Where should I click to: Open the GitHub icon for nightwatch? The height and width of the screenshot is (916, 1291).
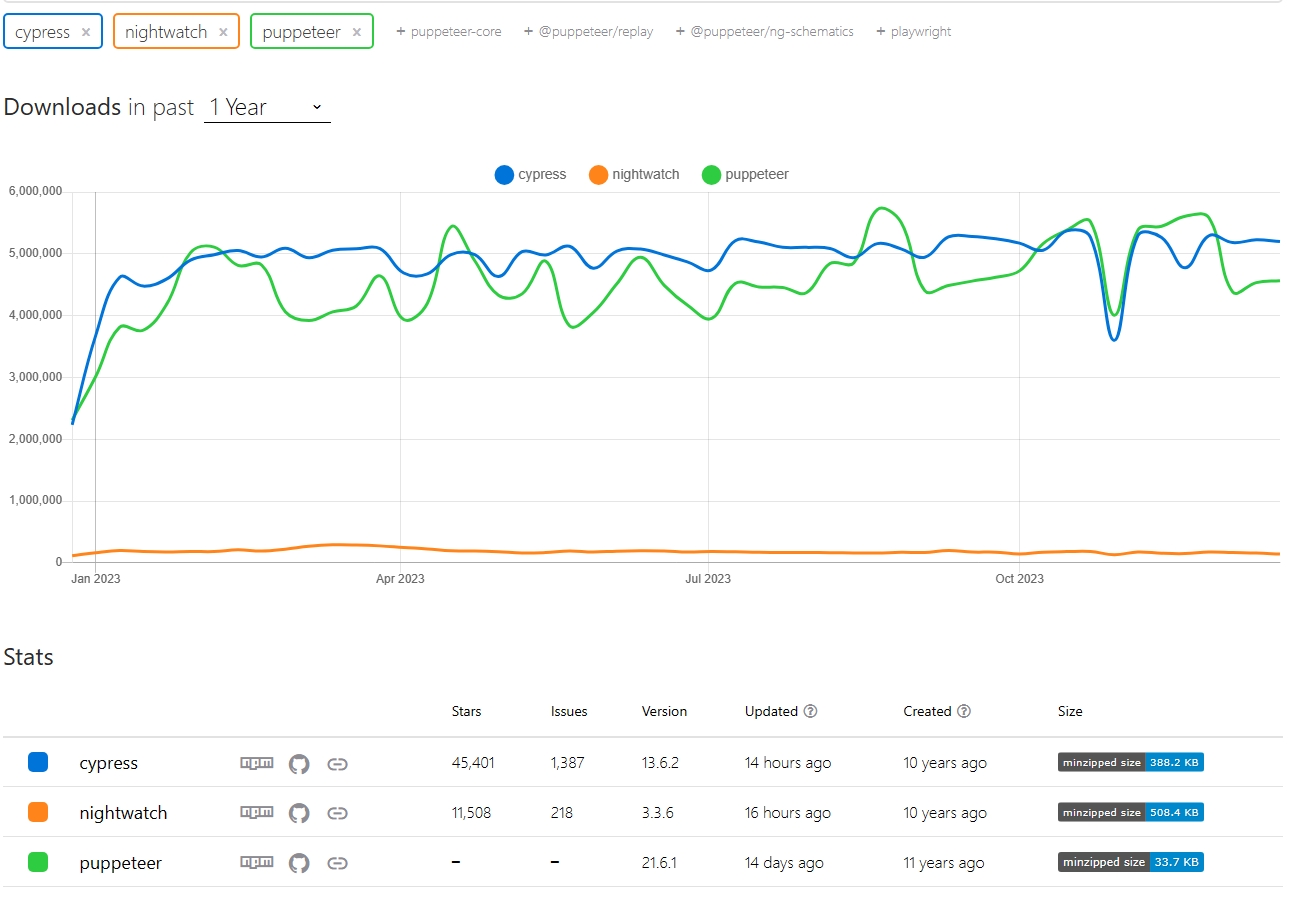pyautogui.click(x=299, y=814)
